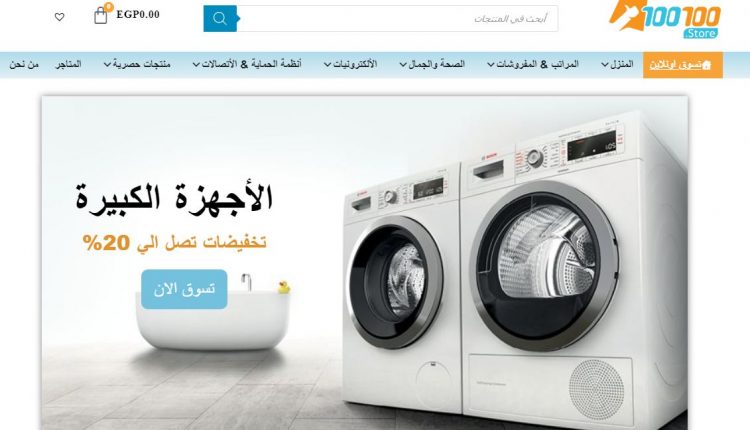Open the المتاجر menu item
Image resolution: width=750 pixels, height=430 pixels.
[x=68, y=64]
